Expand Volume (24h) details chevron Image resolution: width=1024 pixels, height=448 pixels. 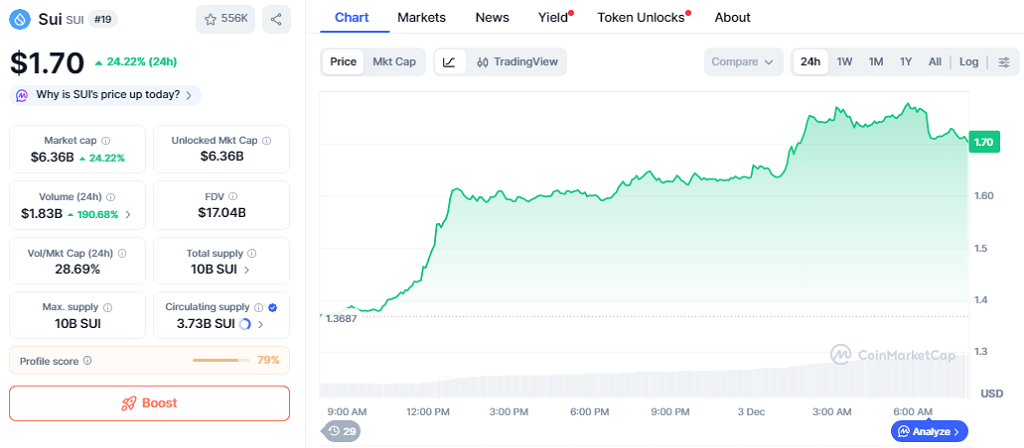[x=128, y=214]
